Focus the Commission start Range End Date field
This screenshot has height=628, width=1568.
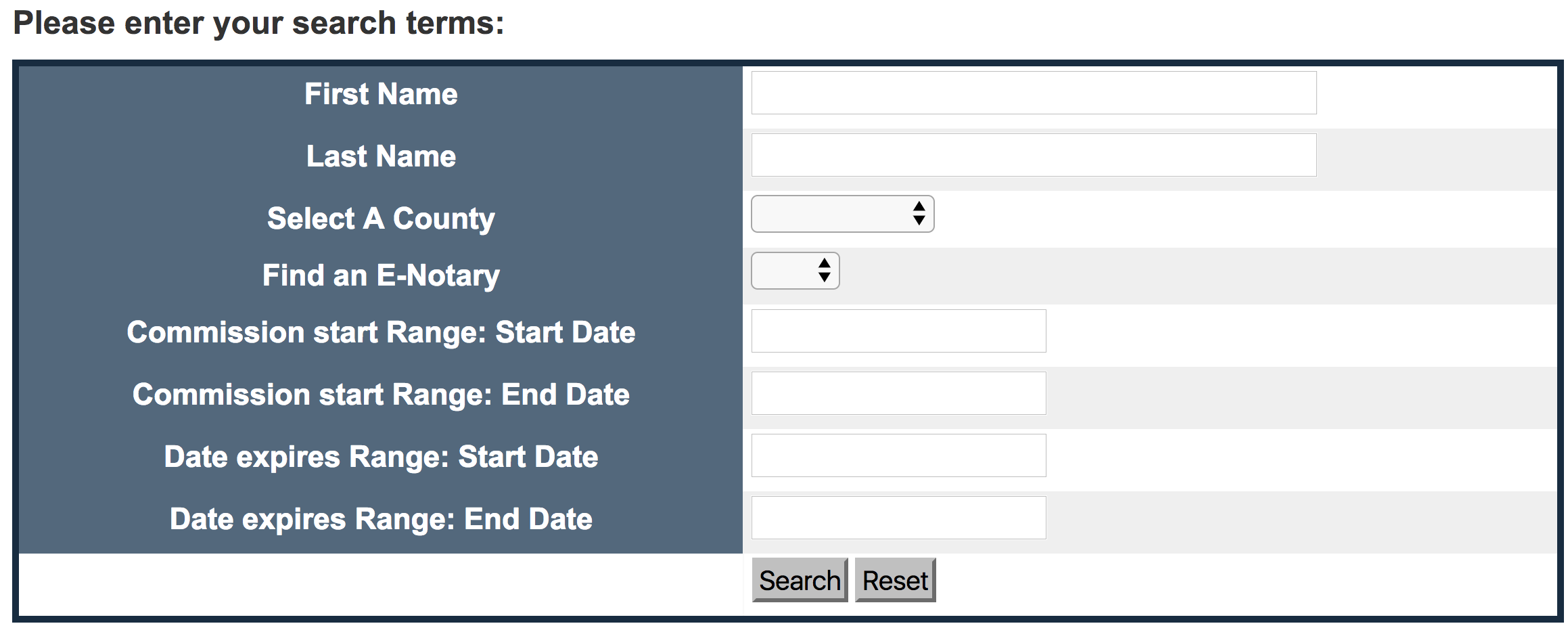pos(898,393)
